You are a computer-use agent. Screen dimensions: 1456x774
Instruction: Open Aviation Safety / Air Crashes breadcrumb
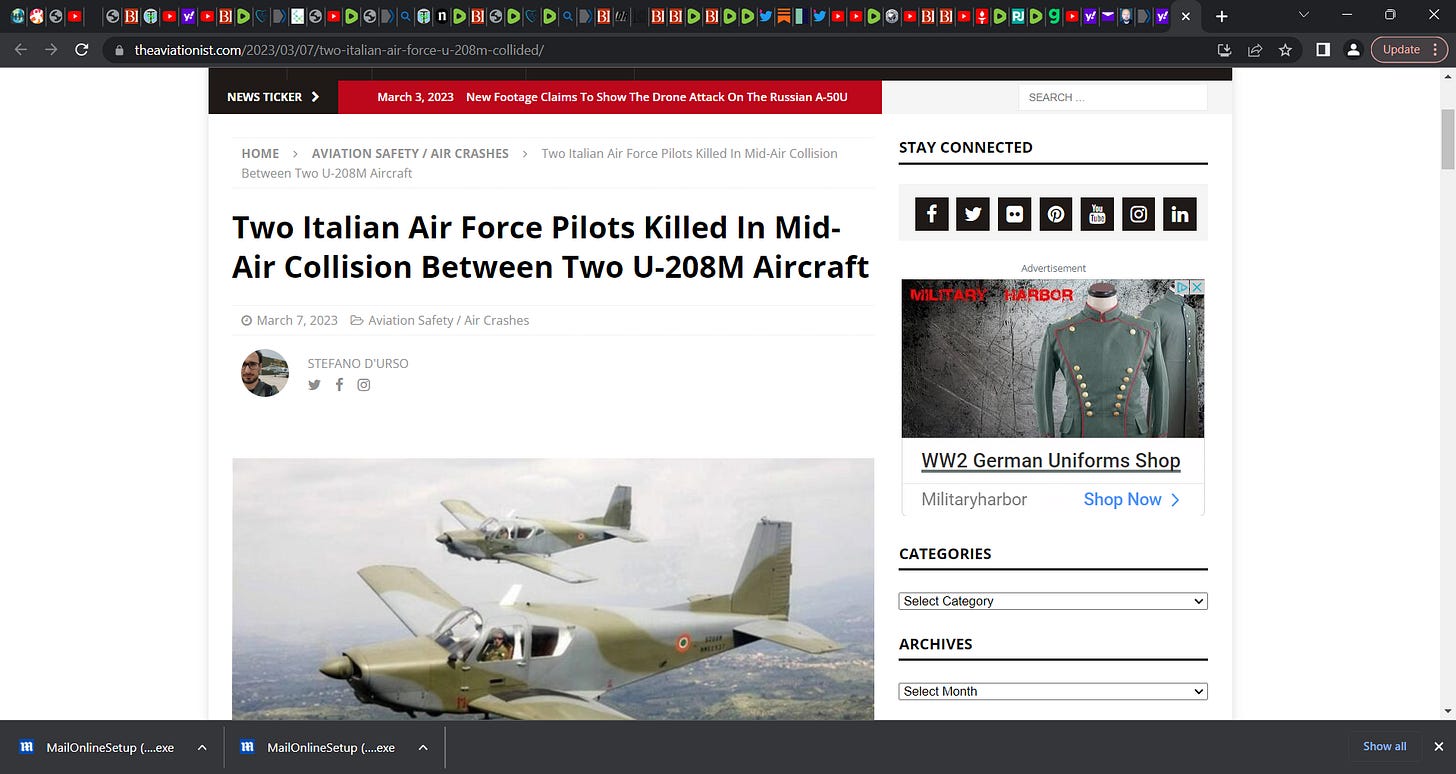click(410, 153)
